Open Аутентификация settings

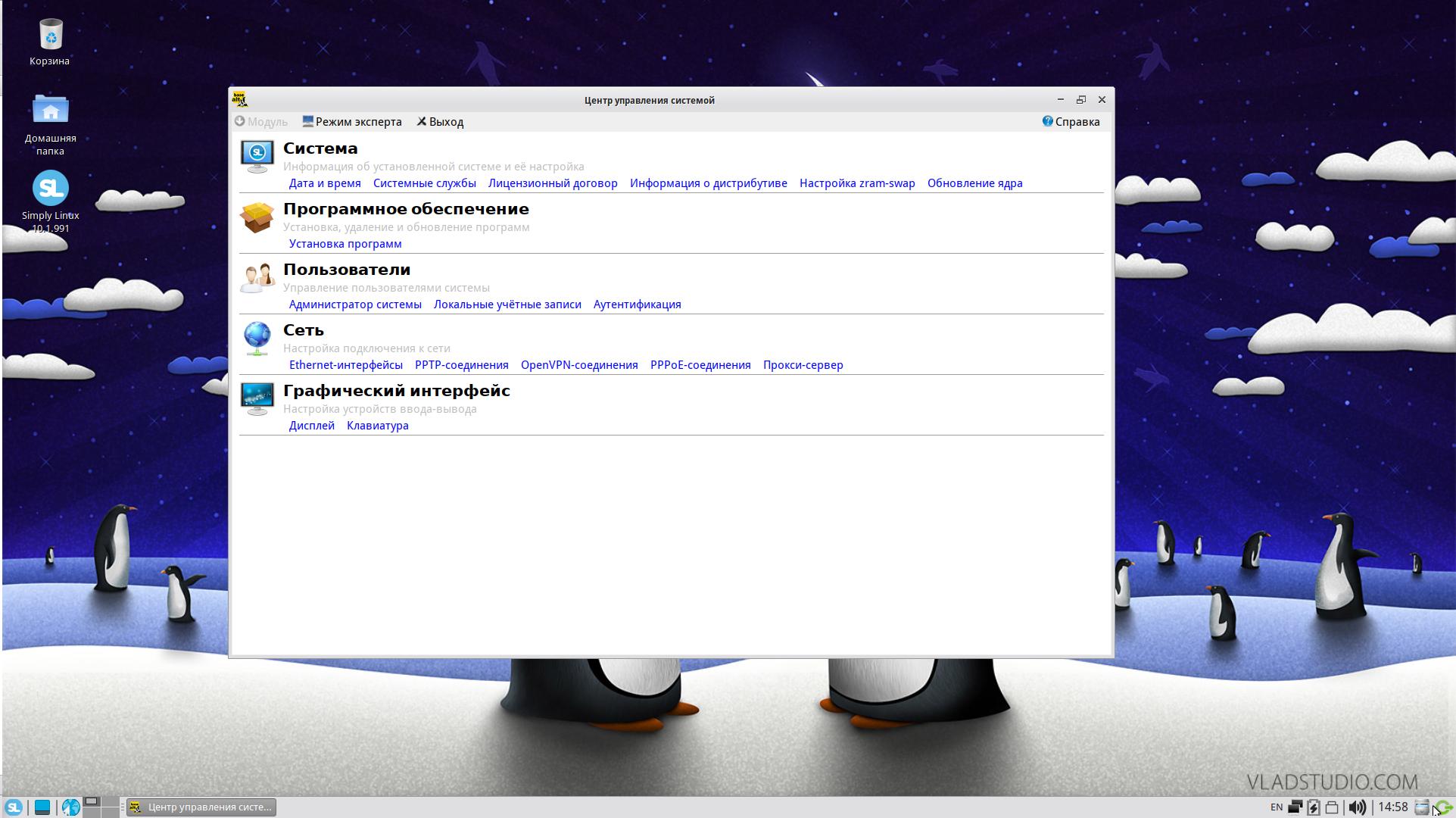click(x=638, y=304)
